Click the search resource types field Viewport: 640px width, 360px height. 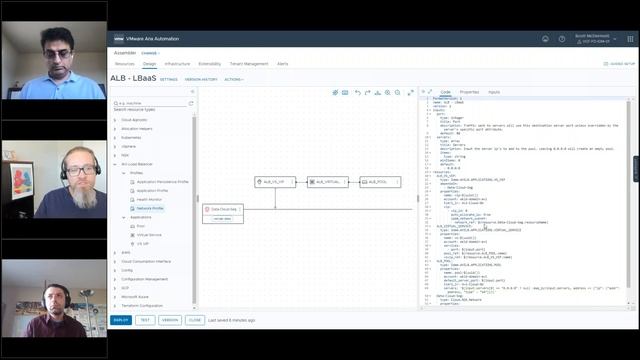pos(150,103)
